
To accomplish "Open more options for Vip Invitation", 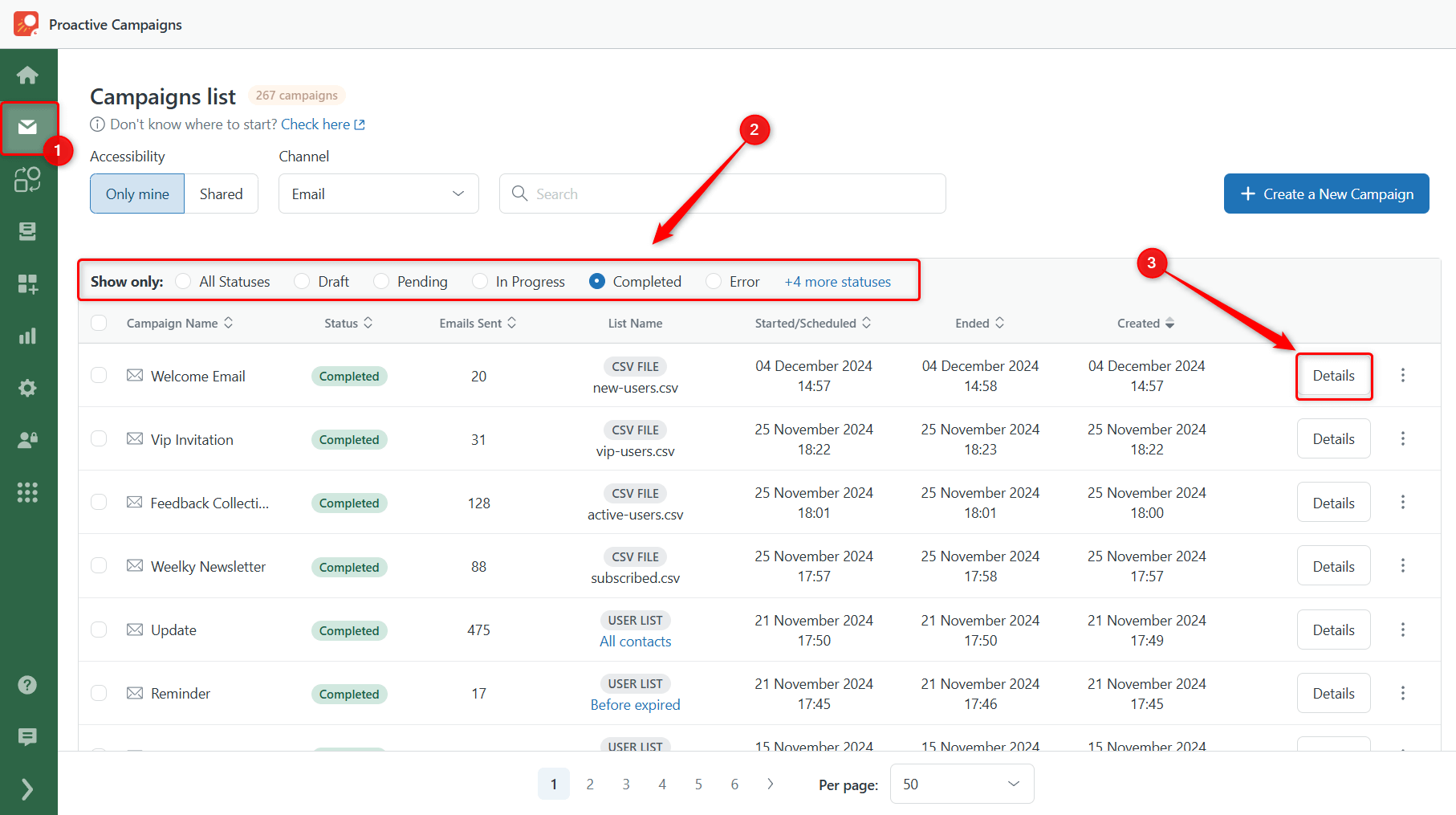I will 1403,438.
